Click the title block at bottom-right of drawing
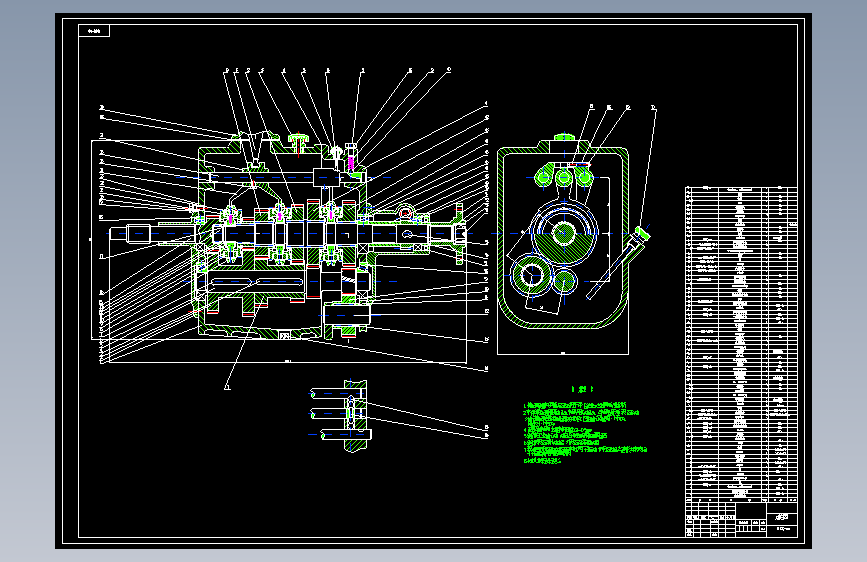 [x=741, y=519]
